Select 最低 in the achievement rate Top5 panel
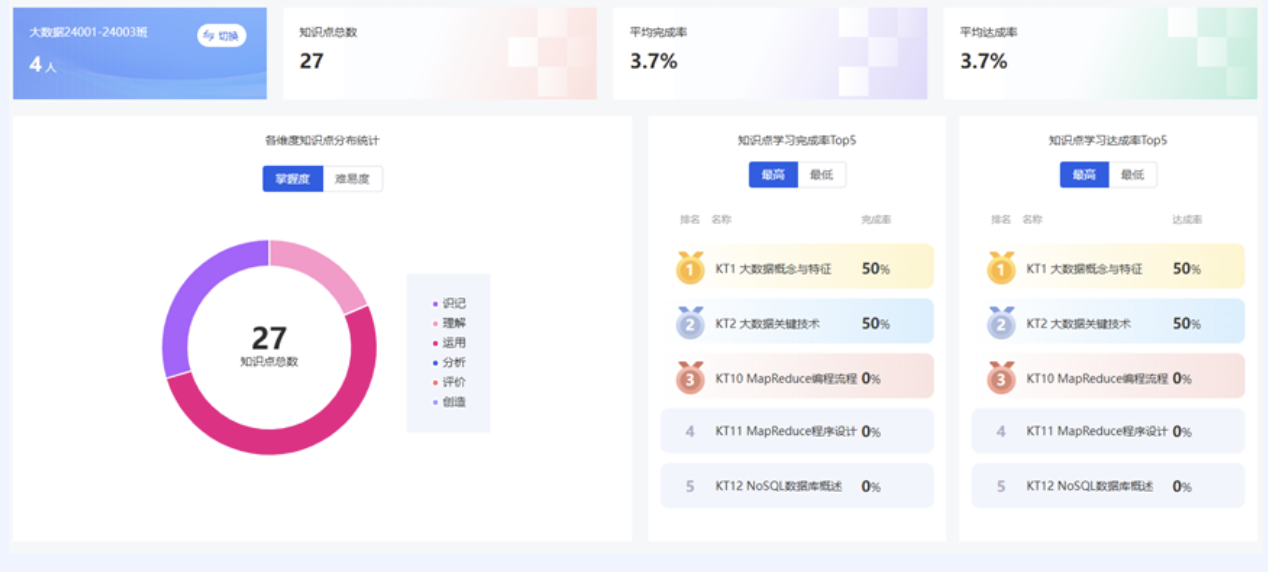The height and width of the screenshot is (572, 1268). (1132, 175)
